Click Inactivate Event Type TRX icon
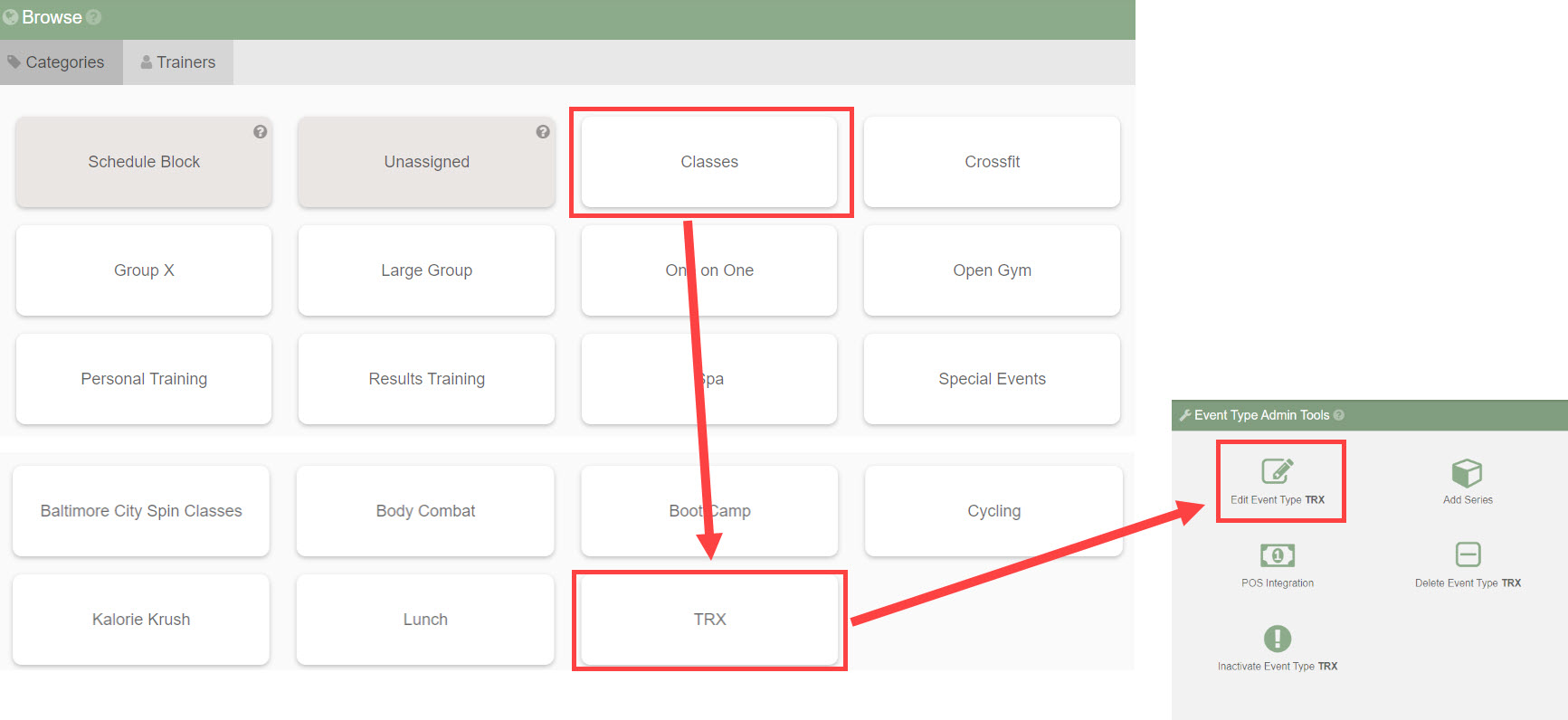This screenshot has height=720, width=1568. click(1278, 639)
